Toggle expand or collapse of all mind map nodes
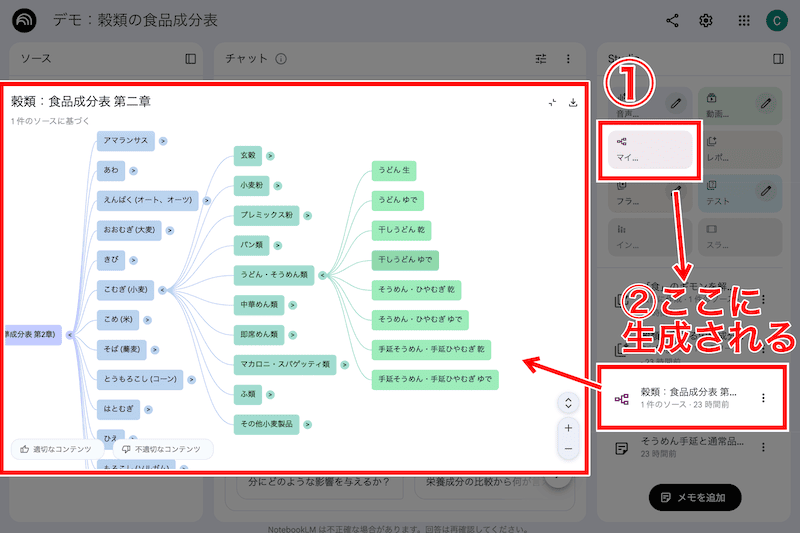The width and height of the screenshot is (800, 533). (x=568, y=403)
